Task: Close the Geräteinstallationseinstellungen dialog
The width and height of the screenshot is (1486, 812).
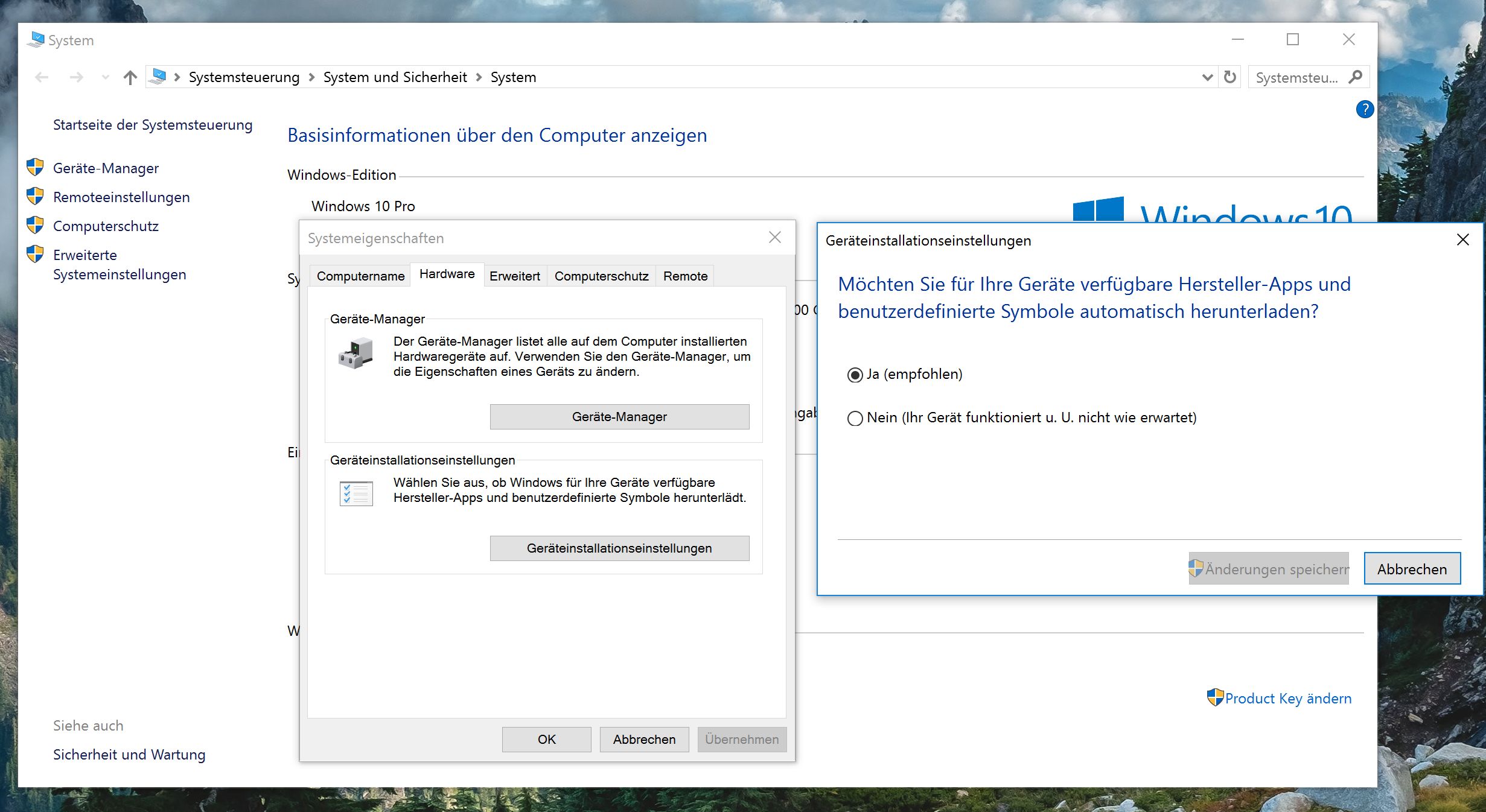Action: (1463, 239)
